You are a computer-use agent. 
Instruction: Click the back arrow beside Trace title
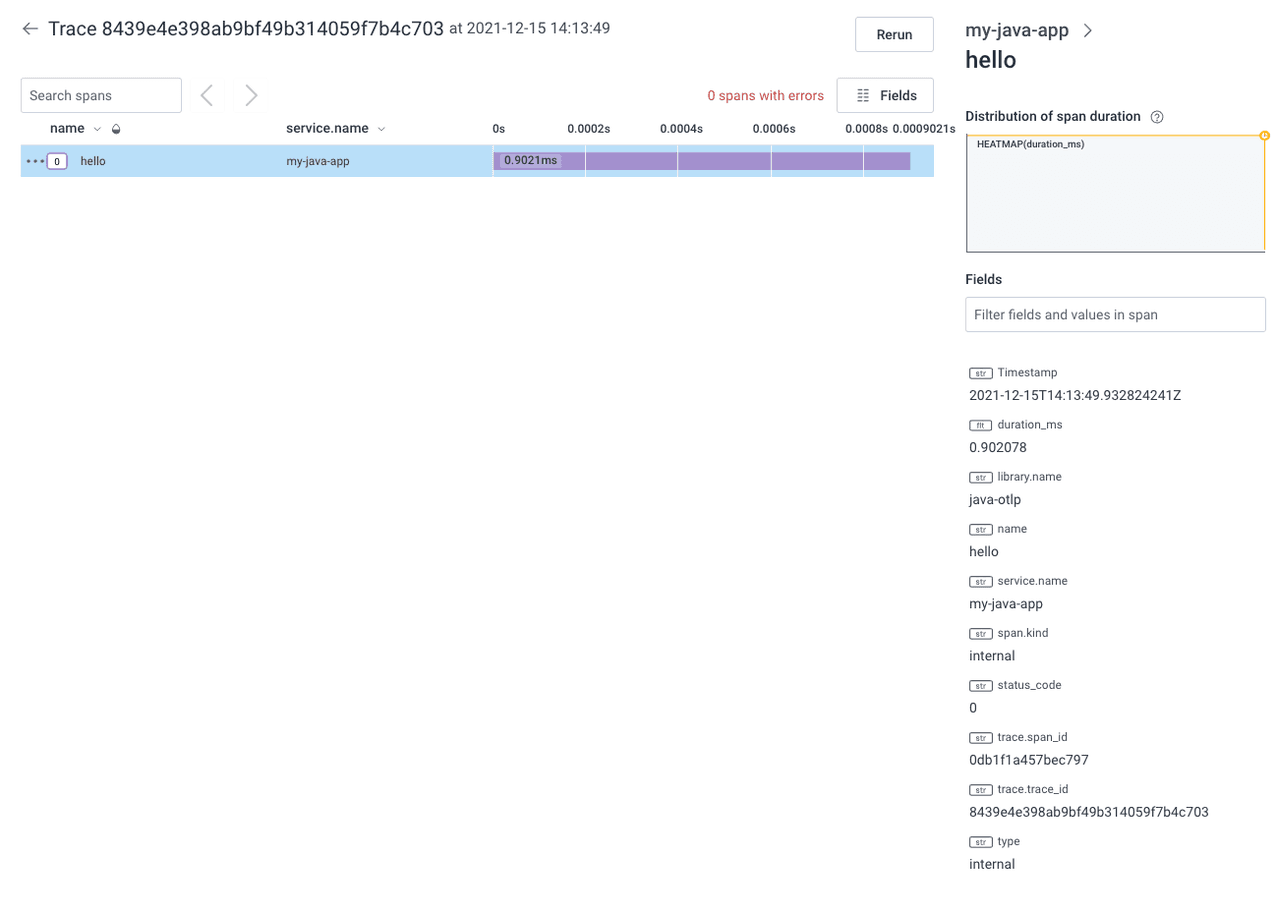tap(30, 29)
